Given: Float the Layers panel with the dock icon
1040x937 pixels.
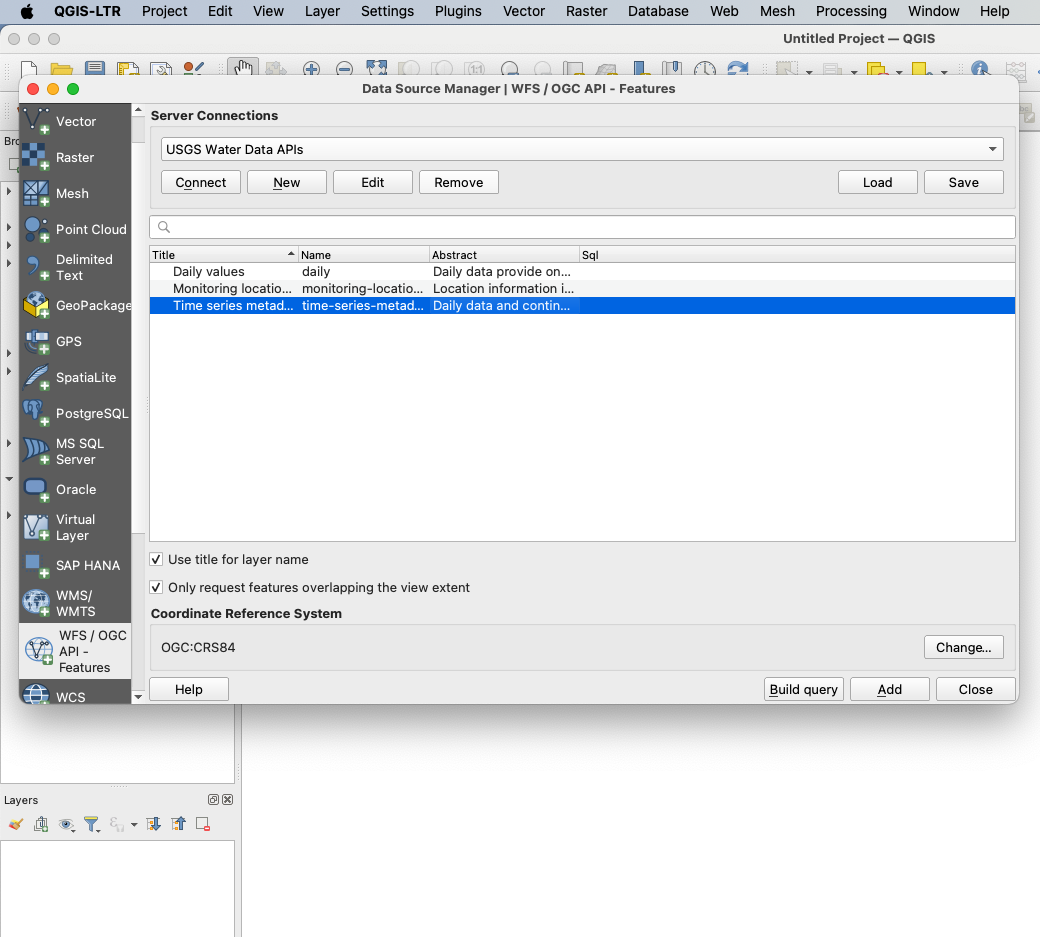Looking at the screenshot, I should click(x=214, y=799).
